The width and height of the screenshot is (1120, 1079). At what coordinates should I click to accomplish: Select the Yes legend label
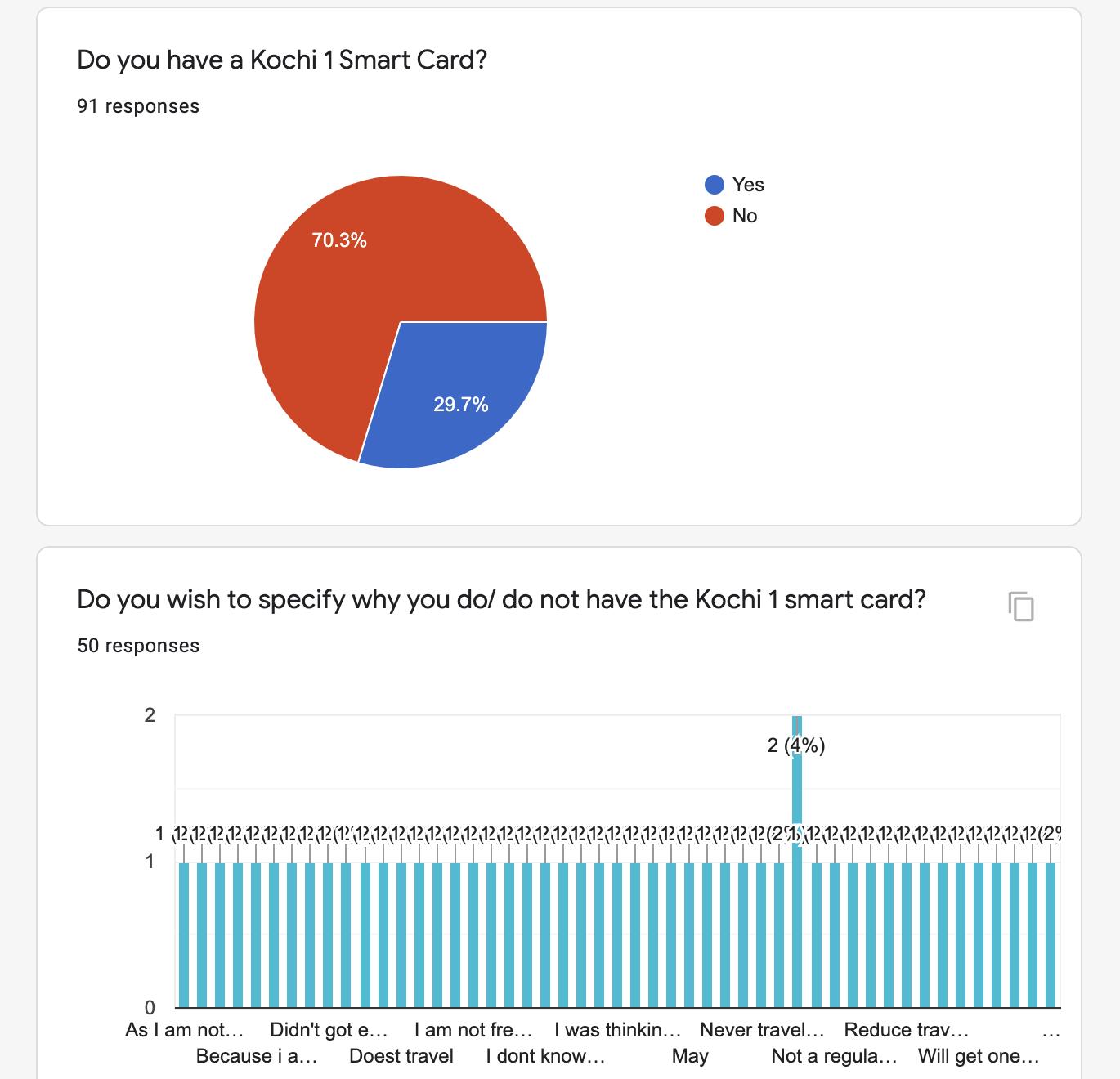[x=748, y=185]
